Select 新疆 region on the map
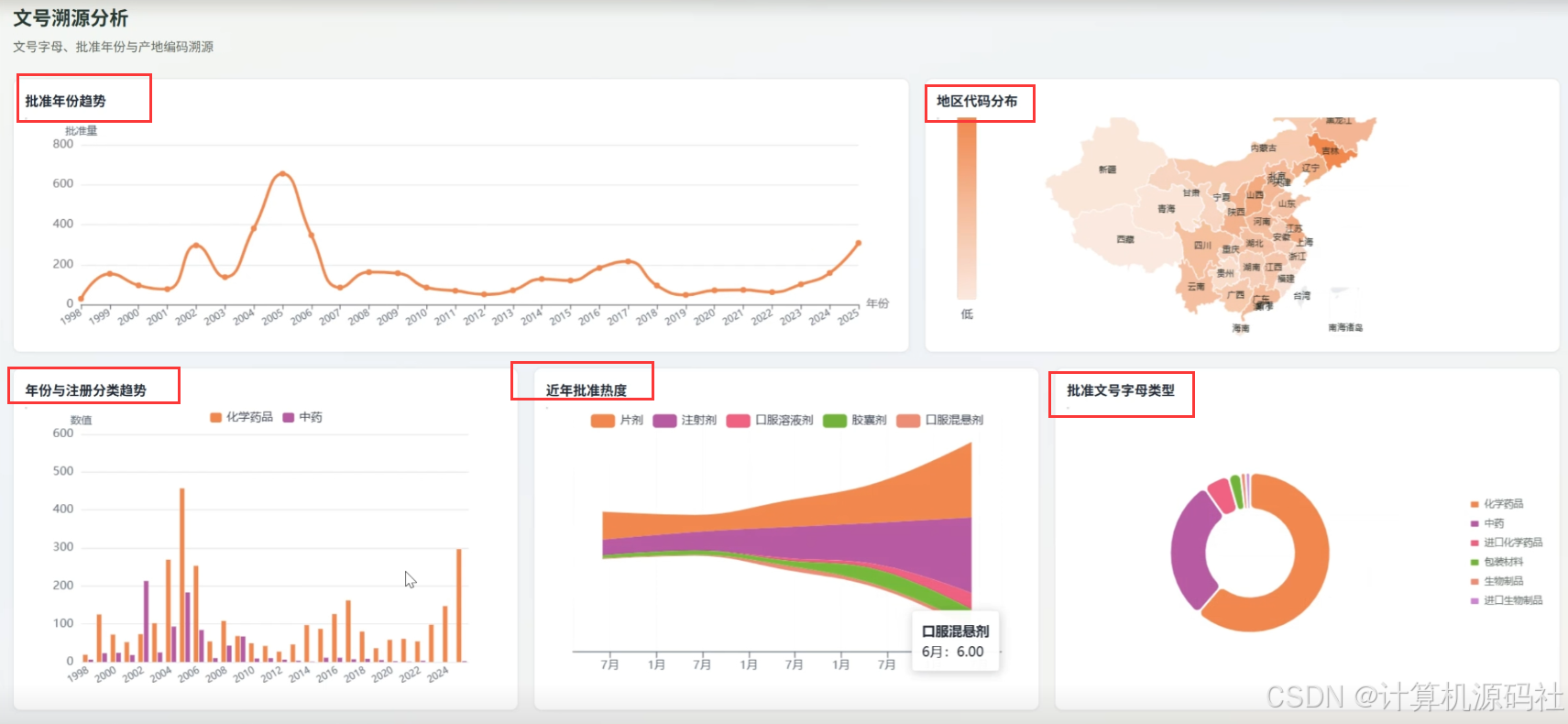Screen dimensions: 1568x724 pos(1107,170)
